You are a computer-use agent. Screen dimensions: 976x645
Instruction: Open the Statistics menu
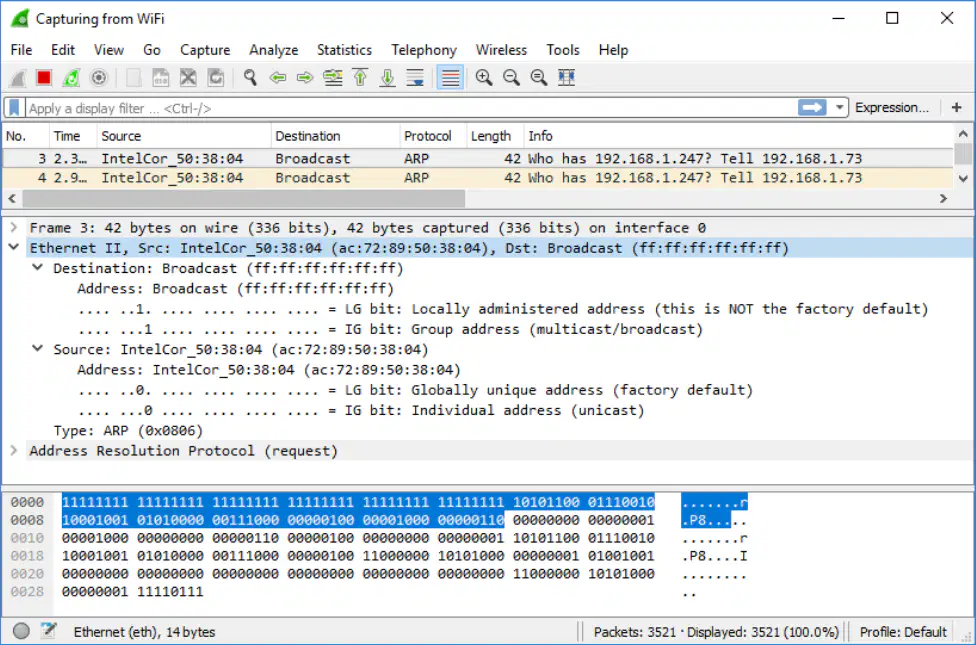click(344, 50)
